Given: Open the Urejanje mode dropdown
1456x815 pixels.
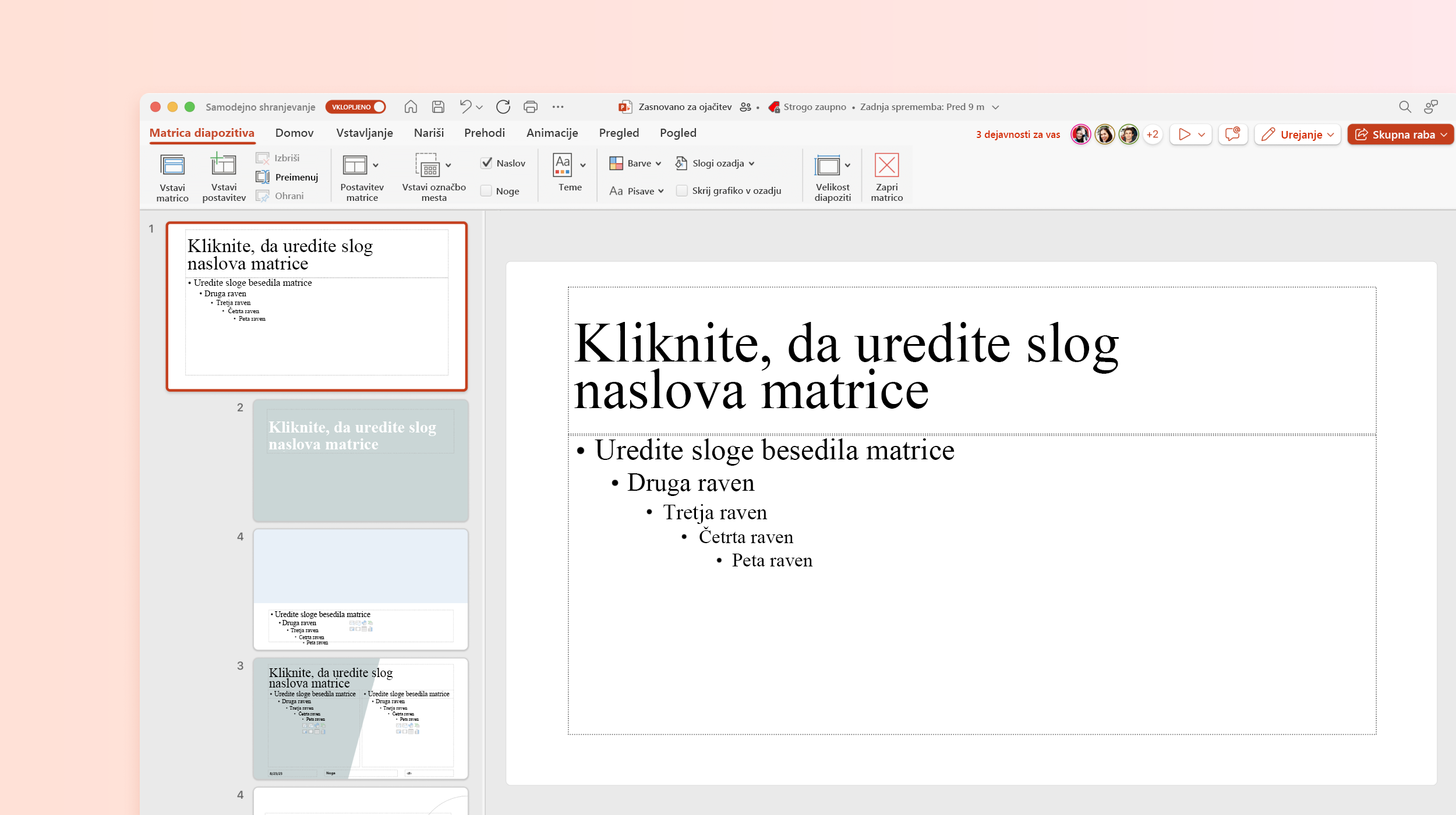Looking at the screenshot, I should pos(1298,134).
